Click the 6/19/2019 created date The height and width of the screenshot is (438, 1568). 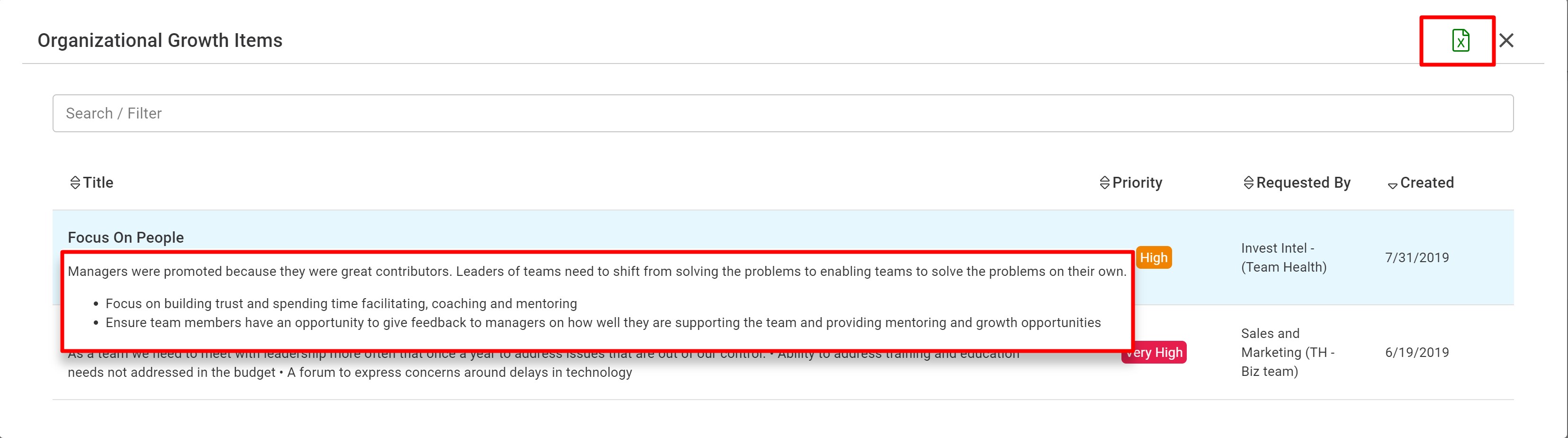[1417, 352]
